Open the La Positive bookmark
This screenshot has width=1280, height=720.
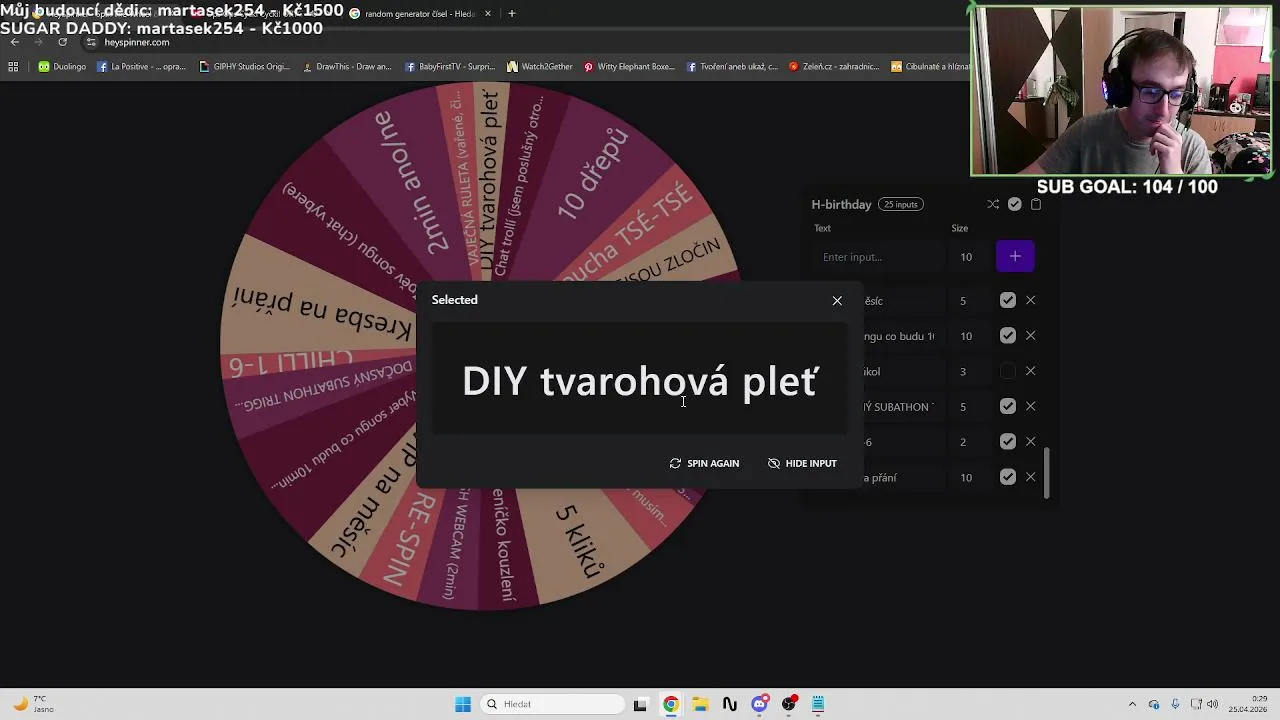(141, 67)
